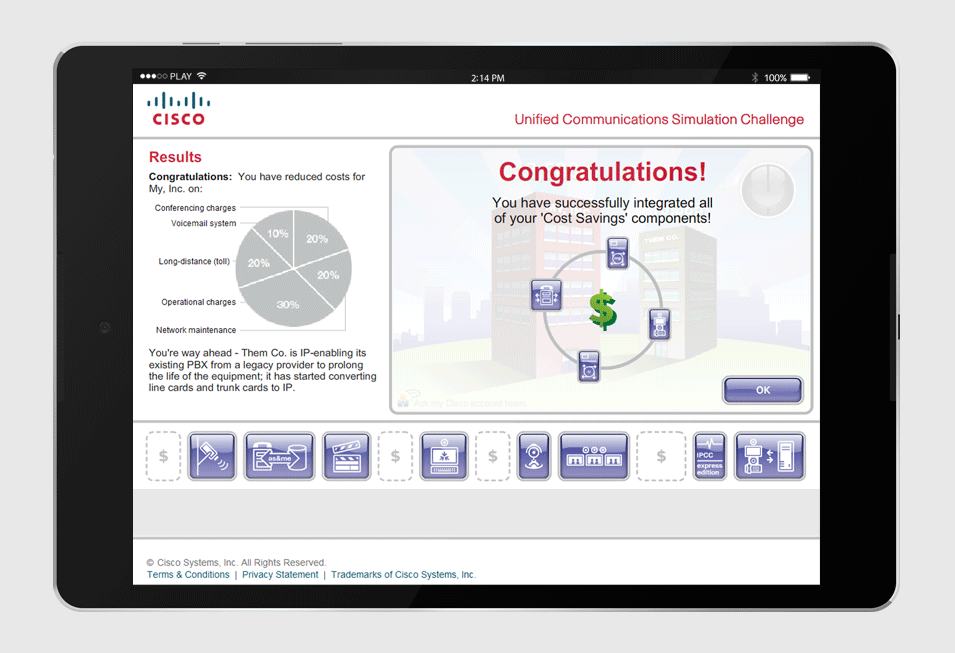Click the faded timer clock icon
The height and width of the screenshot is (653, 955).
(767, 189)
